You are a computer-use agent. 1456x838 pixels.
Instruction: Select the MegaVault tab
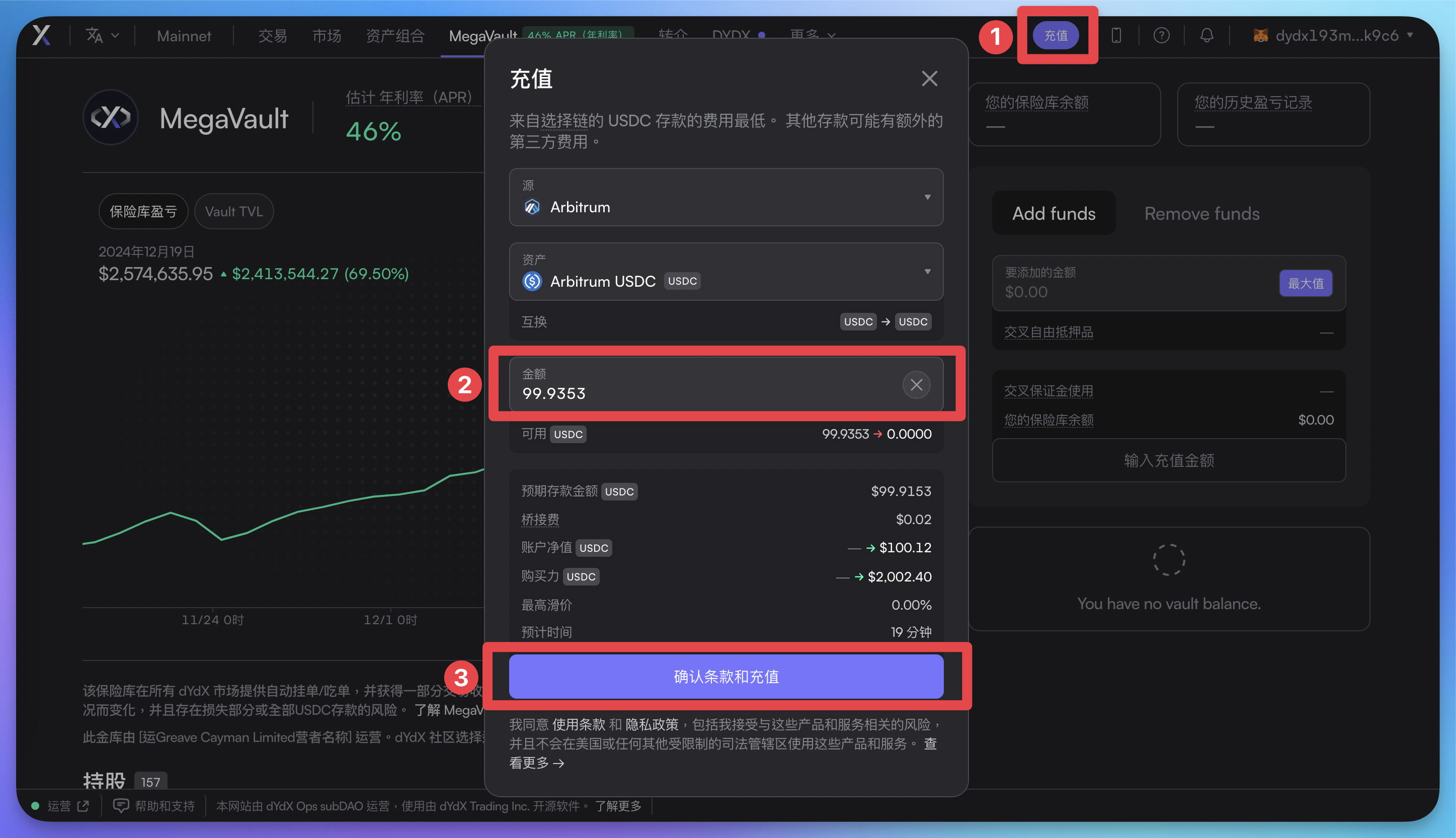(x=482, y=36)
